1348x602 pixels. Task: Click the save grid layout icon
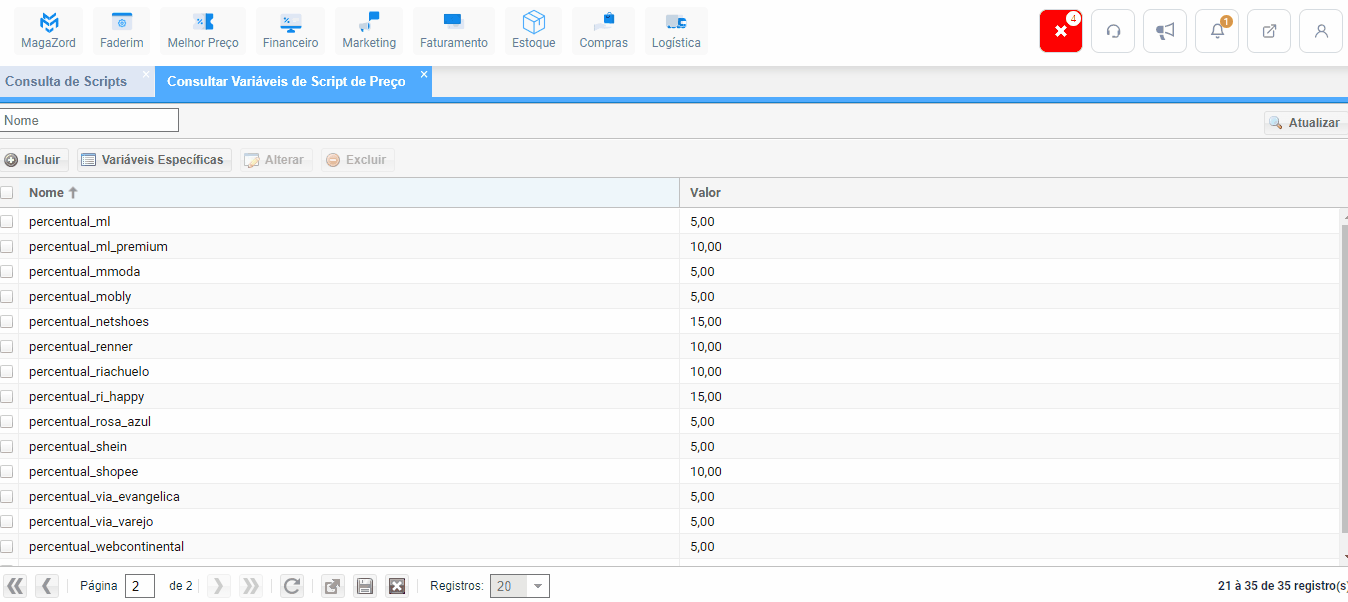pyautogui.click(x=365, y=586)
